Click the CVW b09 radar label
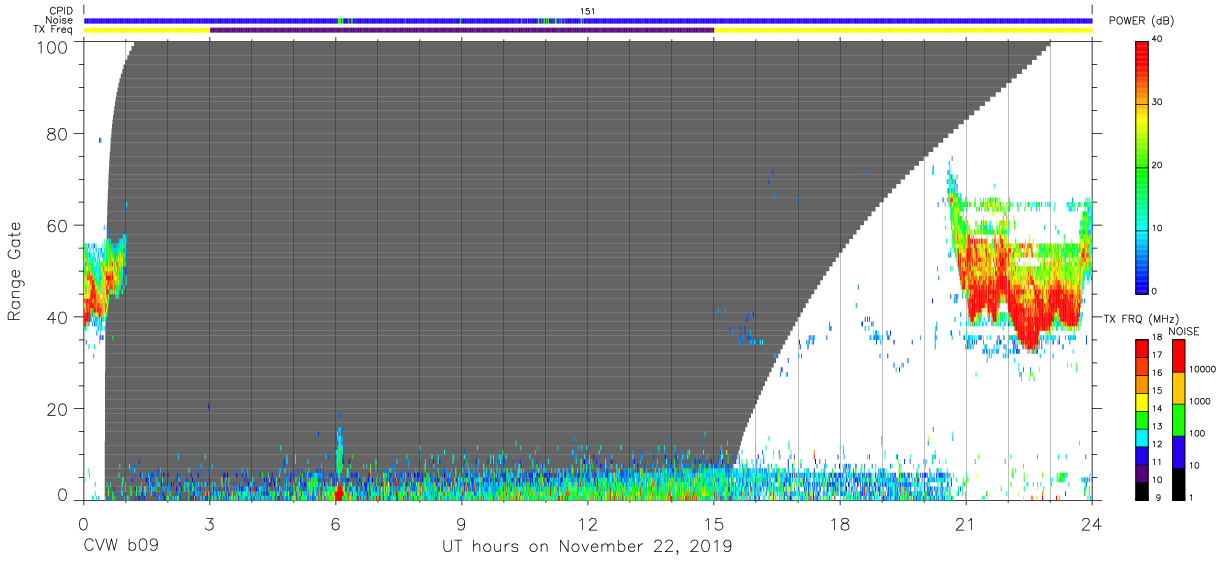This screenshot has width=1228, height=567. coord(122,547)
